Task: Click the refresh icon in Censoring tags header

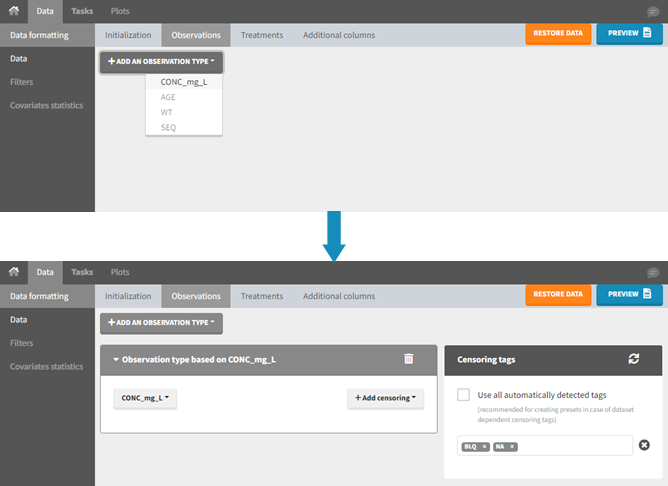Action: pos(632,359)
